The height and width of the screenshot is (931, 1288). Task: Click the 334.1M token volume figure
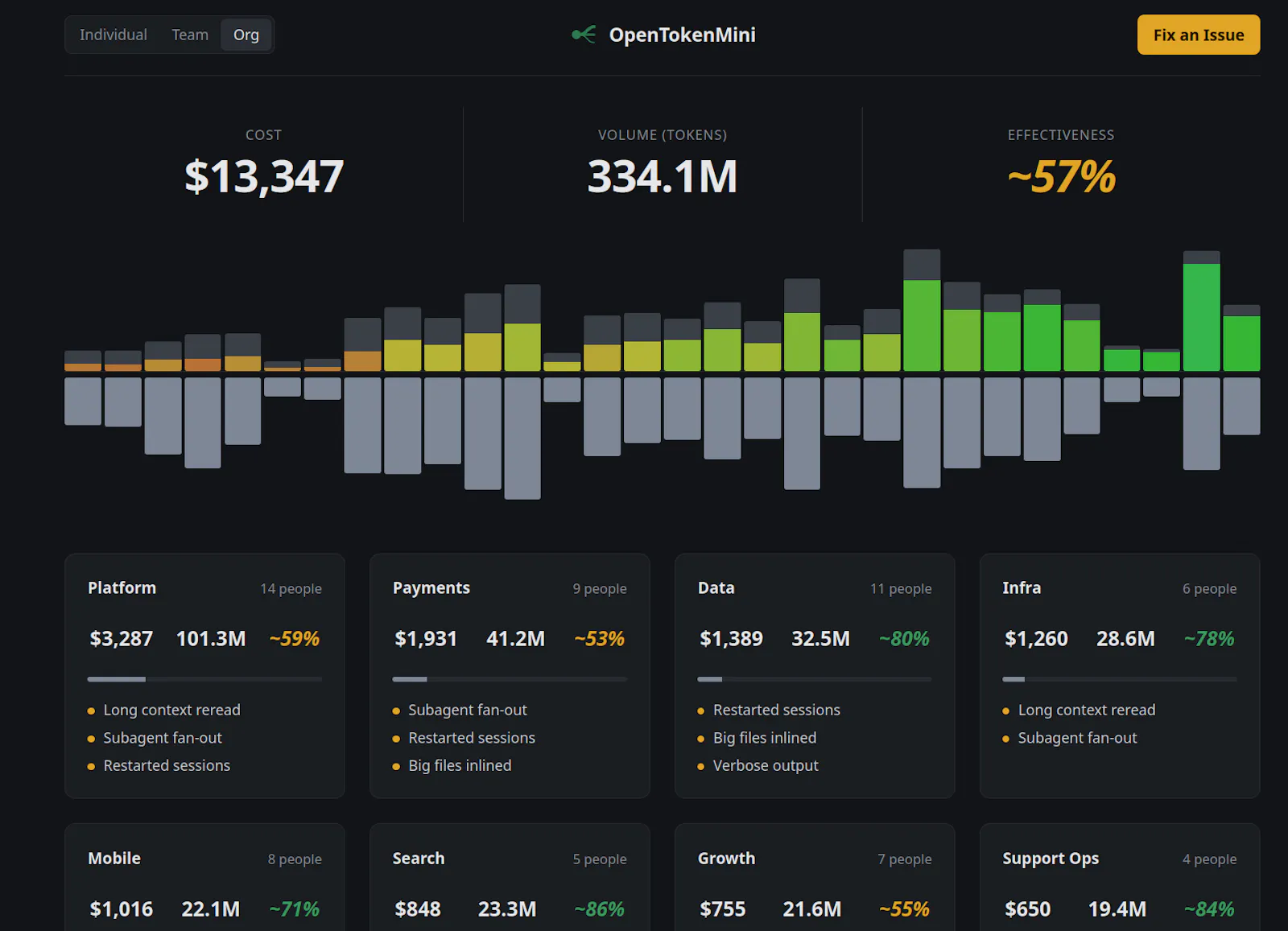click(663, 176)
